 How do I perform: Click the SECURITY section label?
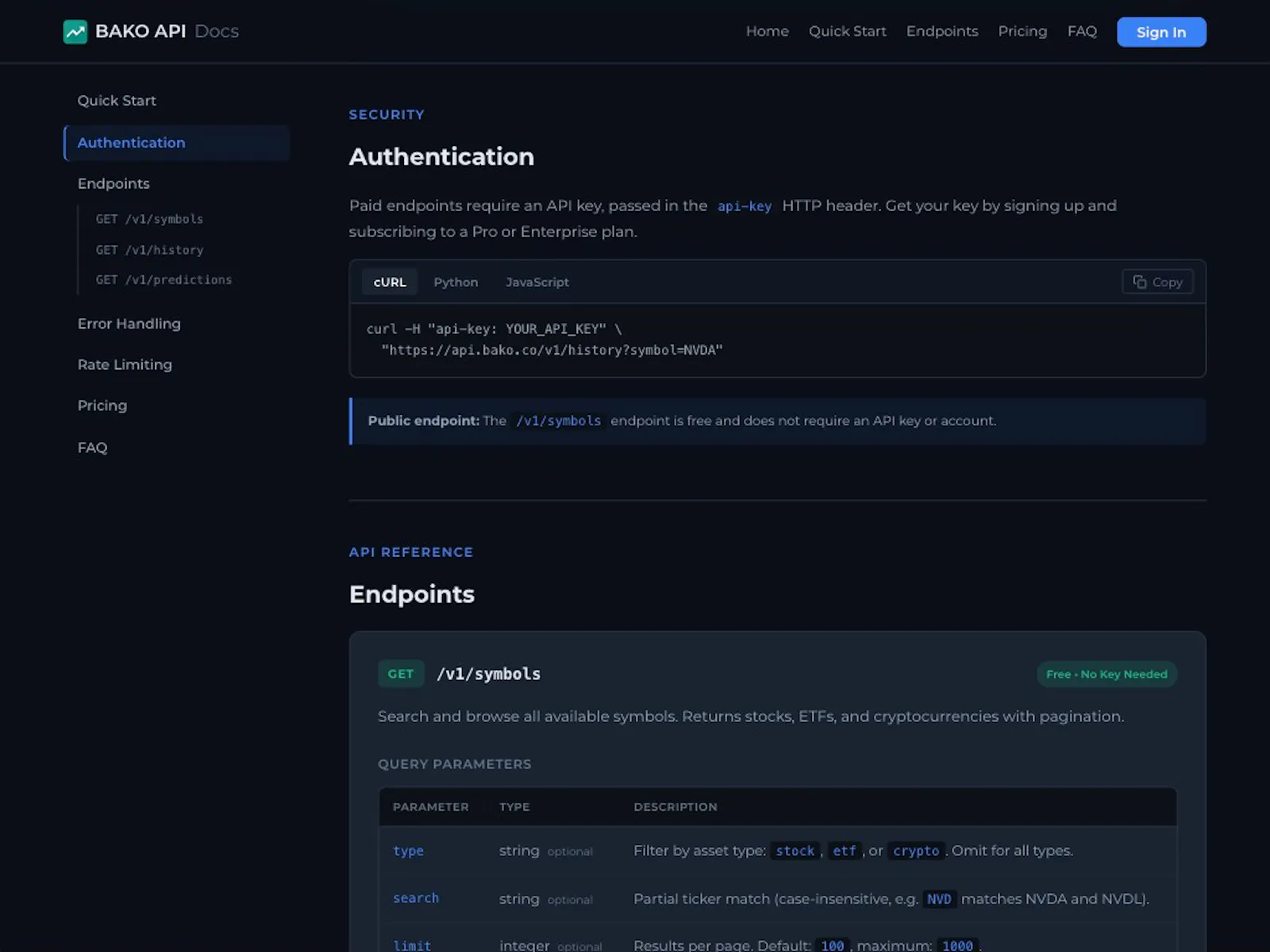point(387,114)
